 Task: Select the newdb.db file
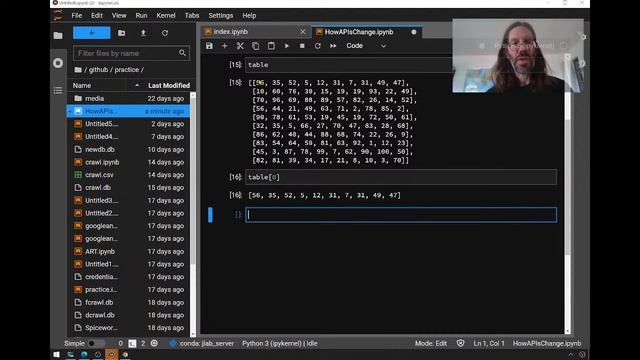[x=128, y=149]
